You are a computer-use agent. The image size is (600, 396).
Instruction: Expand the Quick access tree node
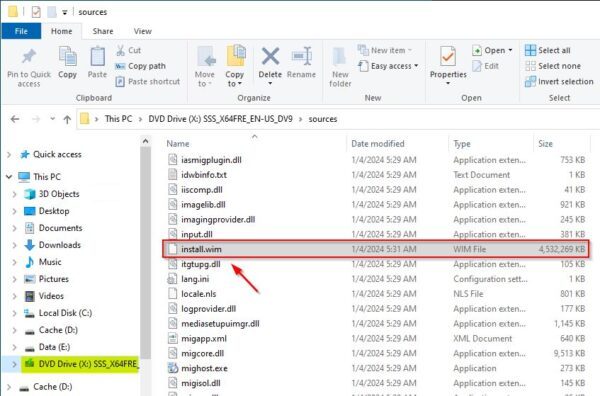click(9, 155)
